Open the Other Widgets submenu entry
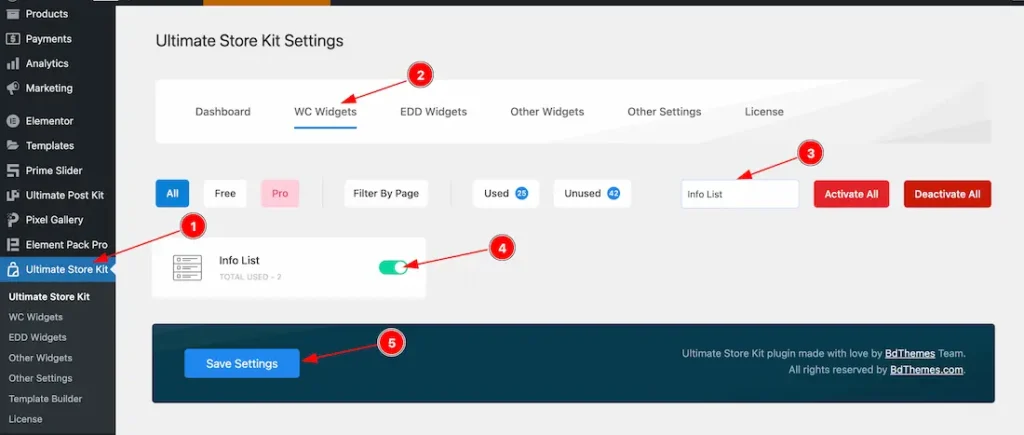 40,357
